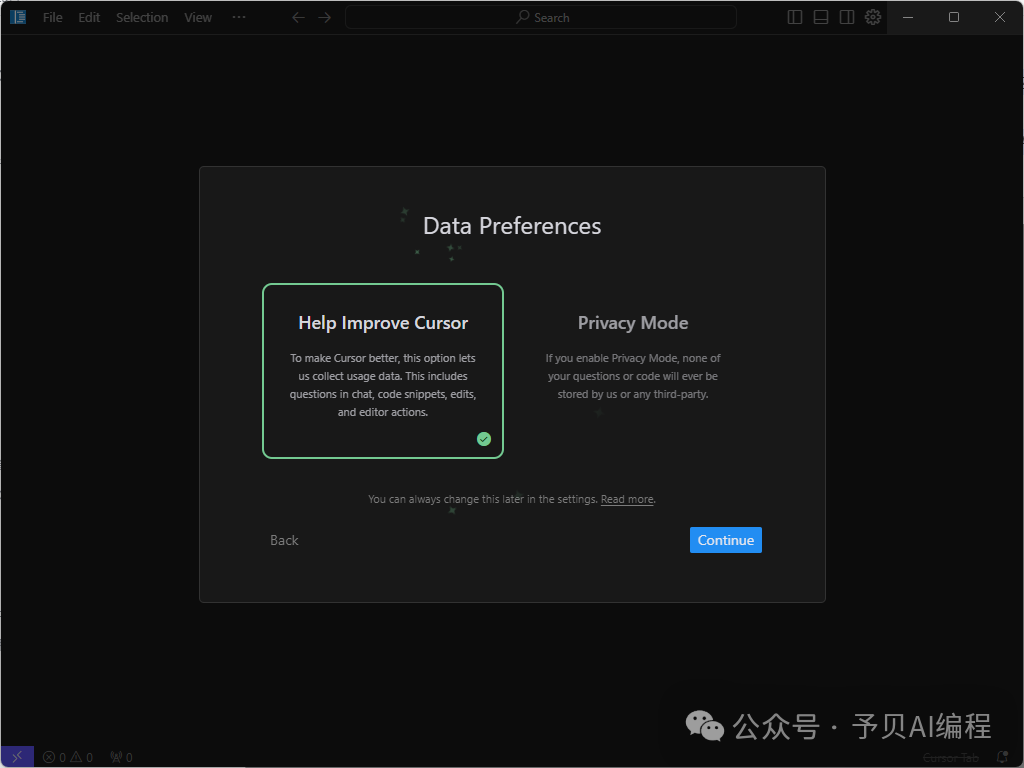
Task: Open notifications bell in status bar
Action: point(1002,758)
